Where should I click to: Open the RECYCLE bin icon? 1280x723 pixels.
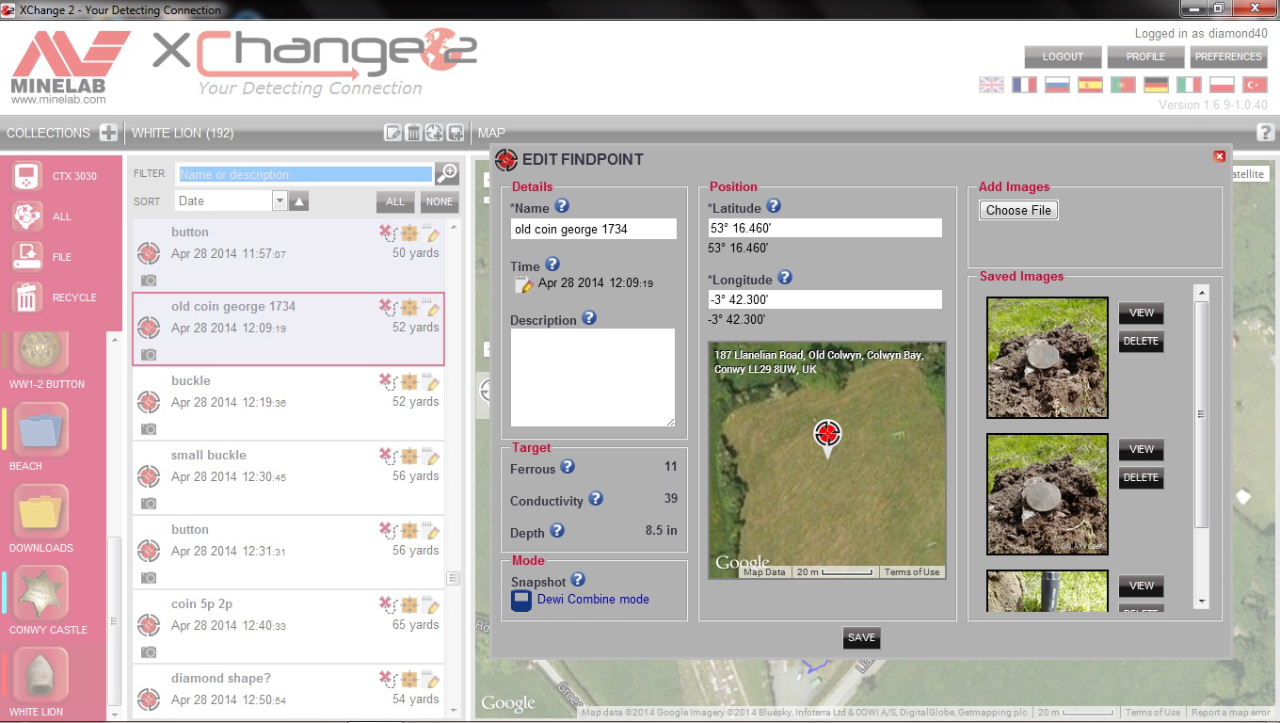27,297
